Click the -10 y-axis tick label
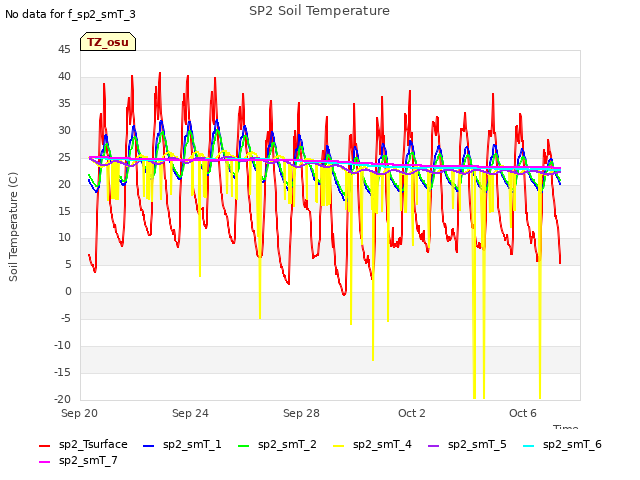 coord(62,346)
